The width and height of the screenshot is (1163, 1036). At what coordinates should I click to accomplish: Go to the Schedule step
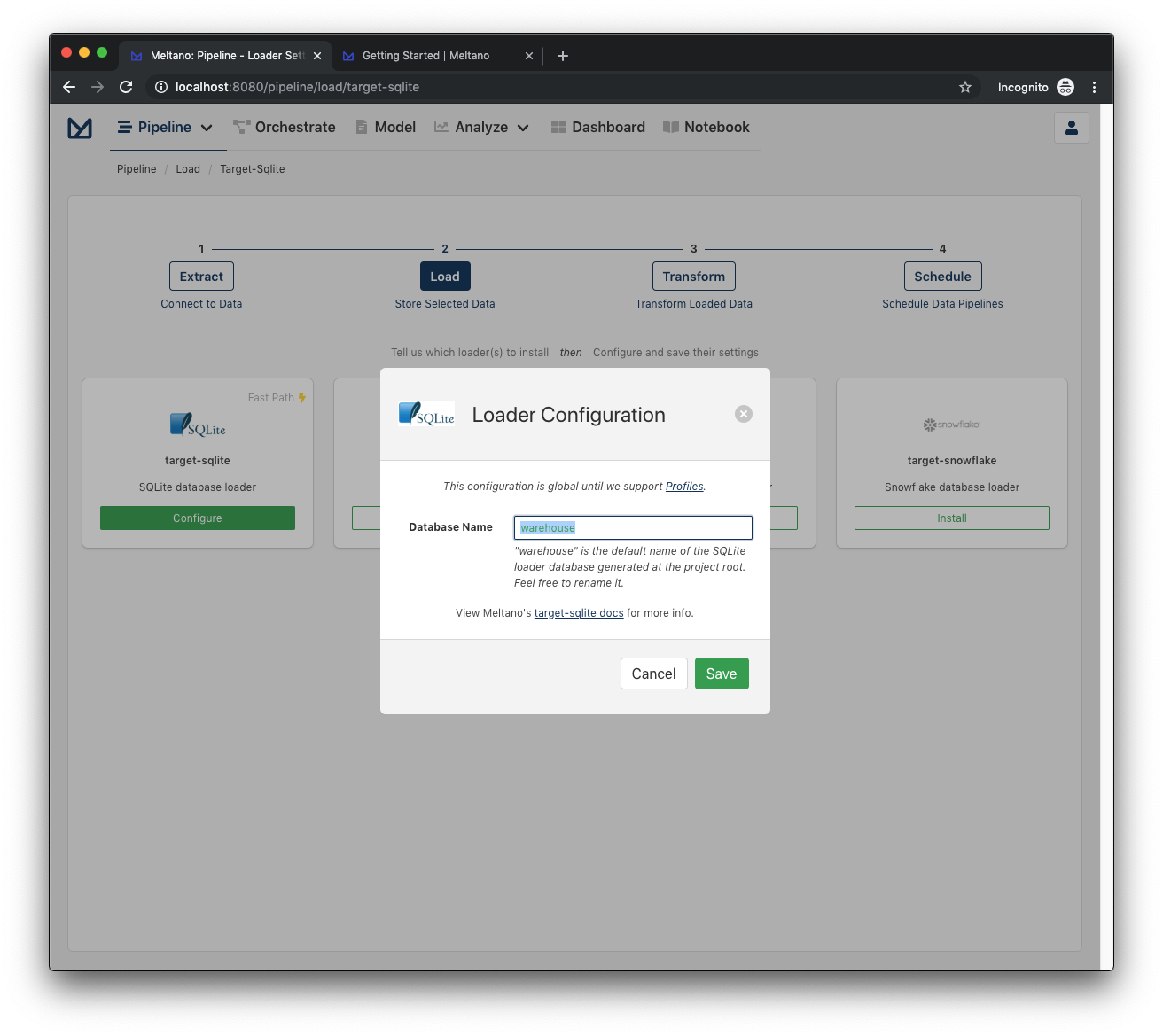click(x=943, y=277)
